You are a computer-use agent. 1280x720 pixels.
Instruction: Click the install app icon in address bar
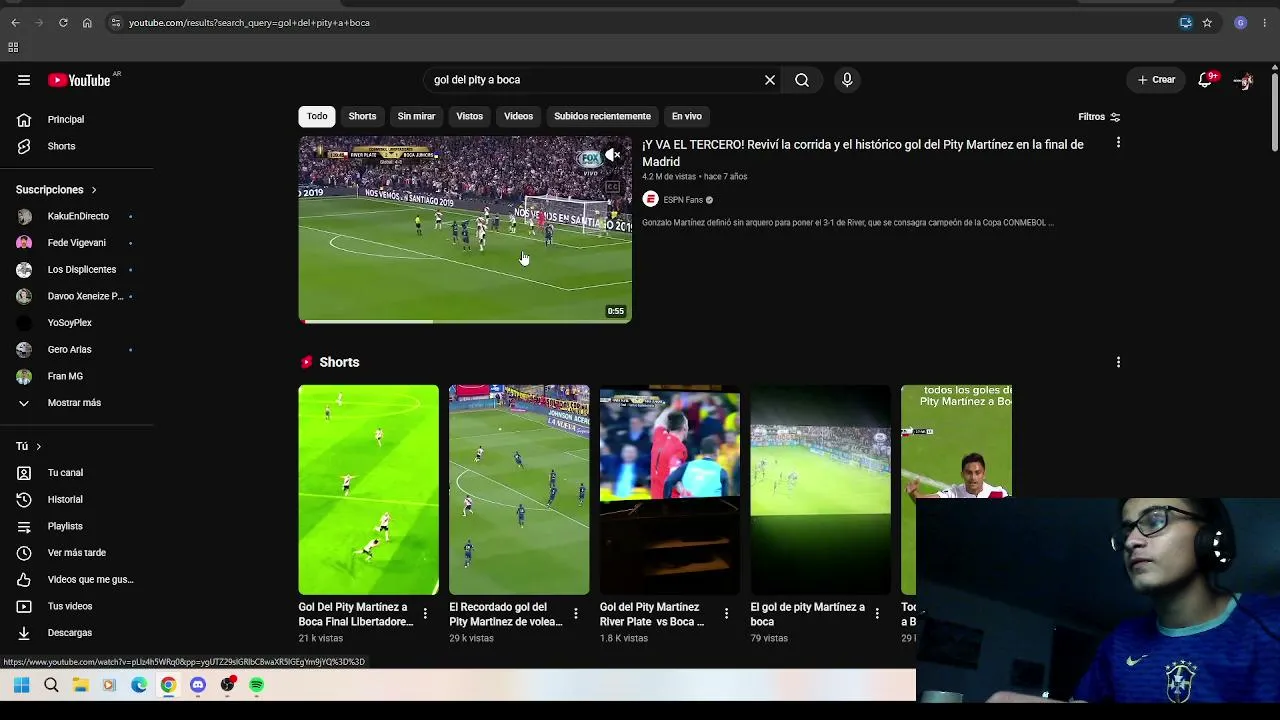1186,23
